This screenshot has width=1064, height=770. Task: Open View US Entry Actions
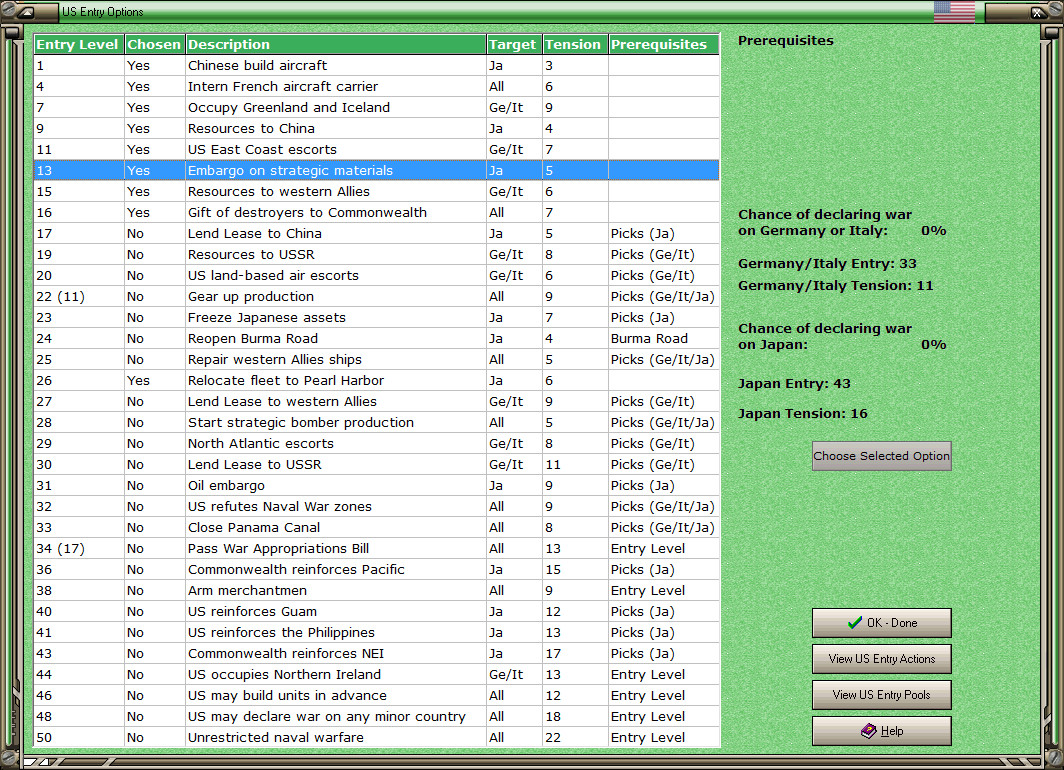881,659
